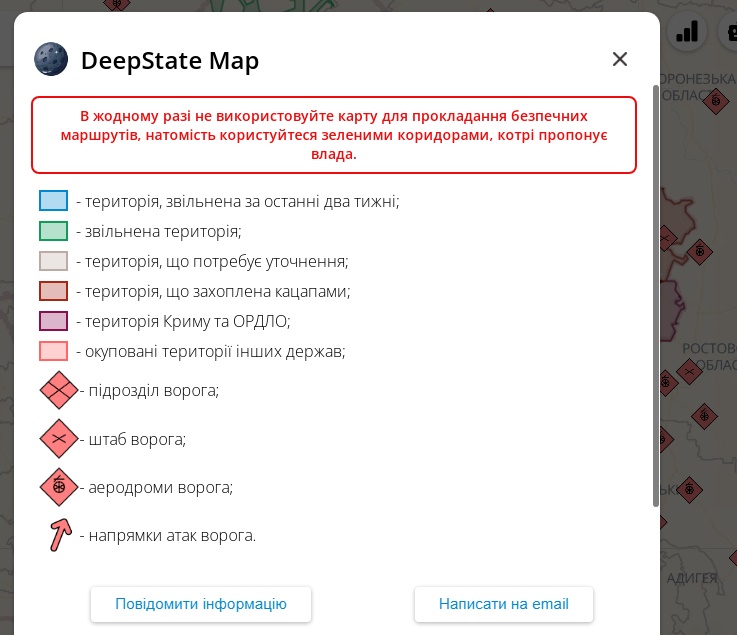The height and width of the screenshot is (635, 737).
Task: Click the map airfield marker near АДИГЕЯ
Action: click(x=690, y=489)
